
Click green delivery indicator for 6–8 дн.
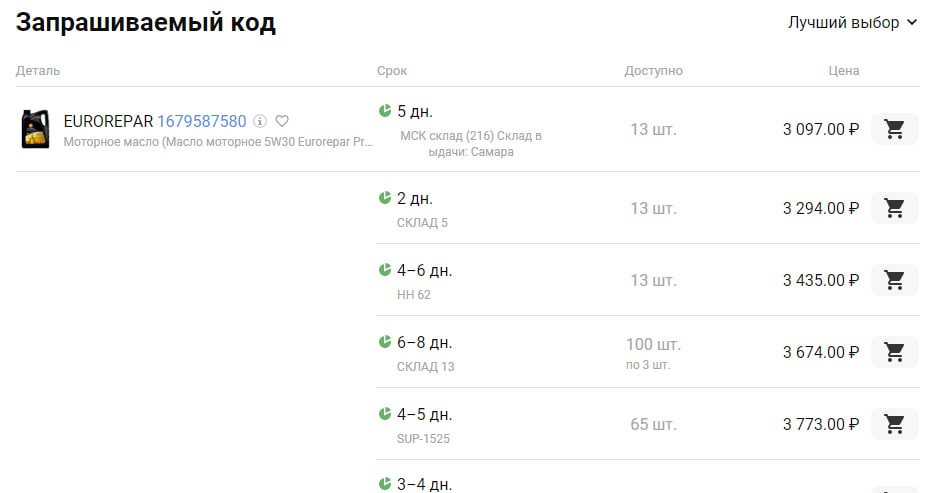click(x=385, y=342)
